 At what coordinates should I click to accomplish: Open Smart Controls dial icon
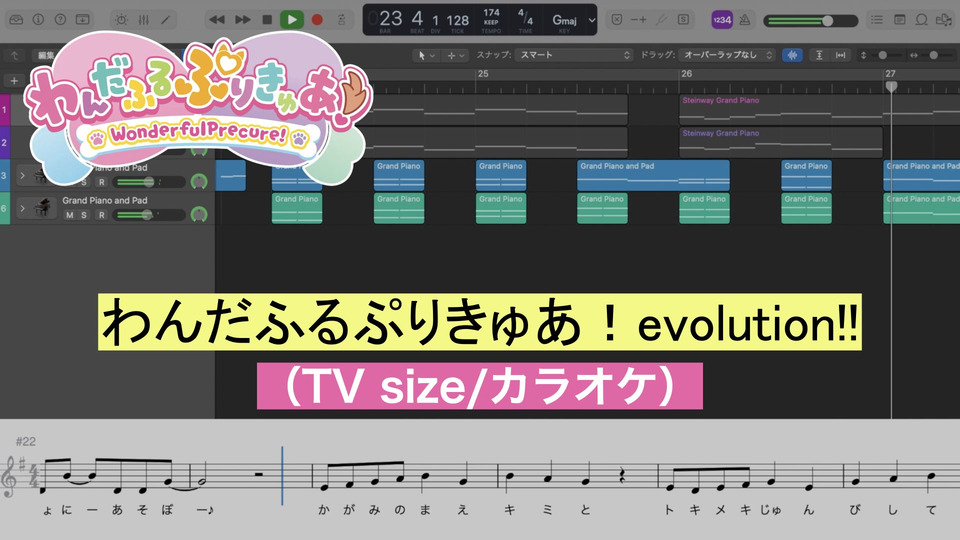click(x=121, y=20)
